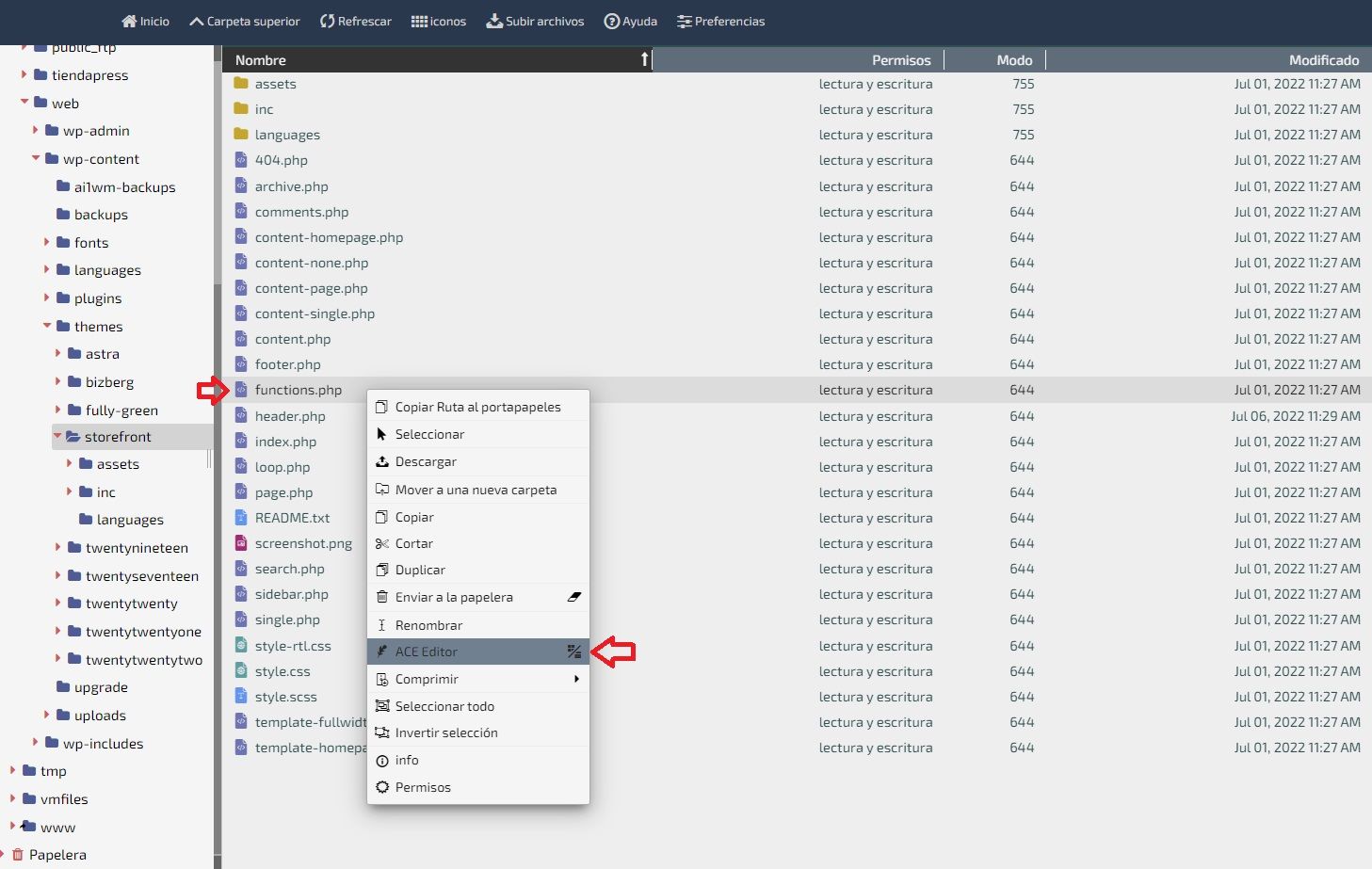Click the Cortar scissors icon in menu
Viewport: 1372px width, 869px height.
pos(382,543)
